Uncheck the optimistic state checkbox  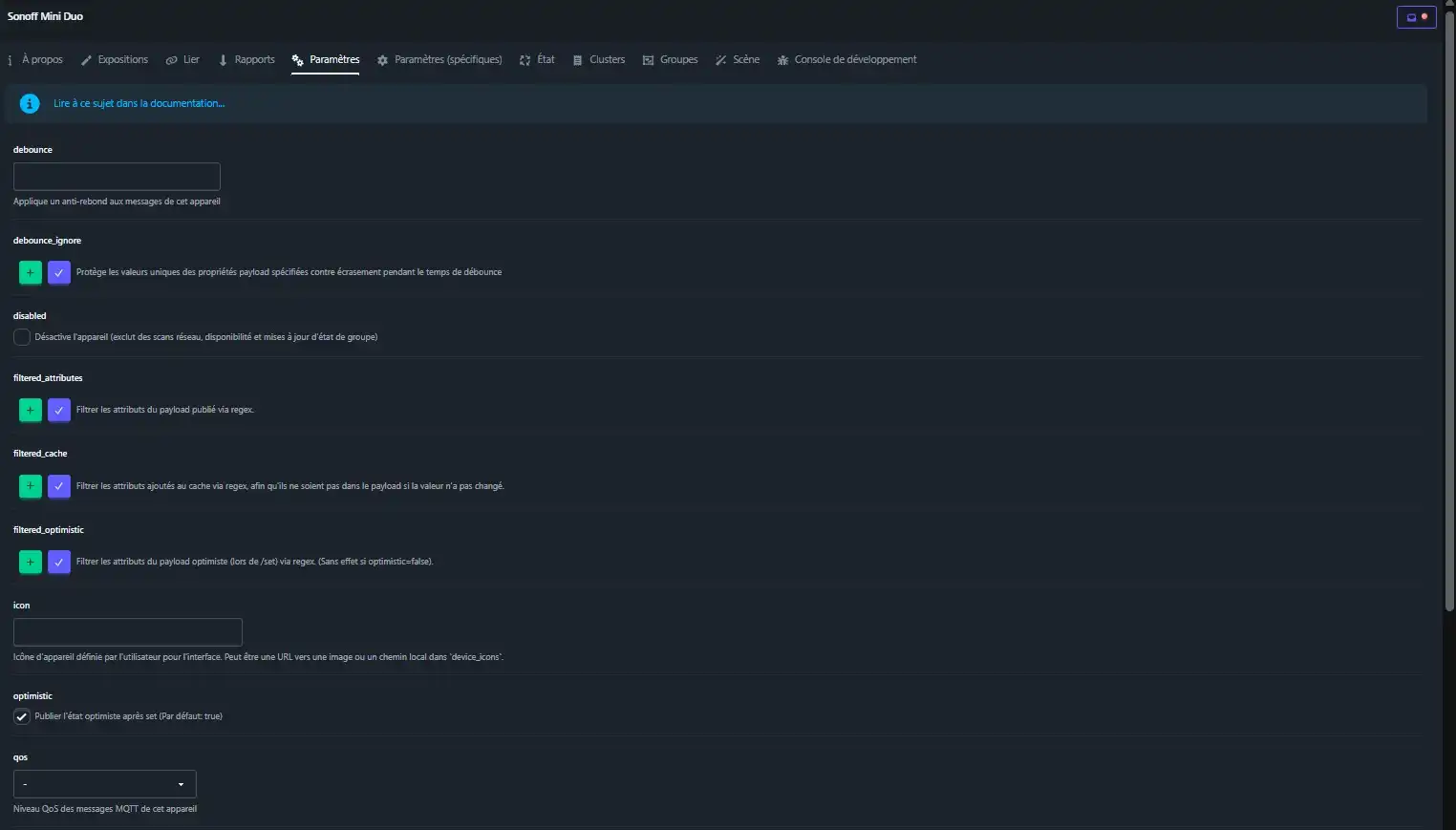tap(22, 716)
